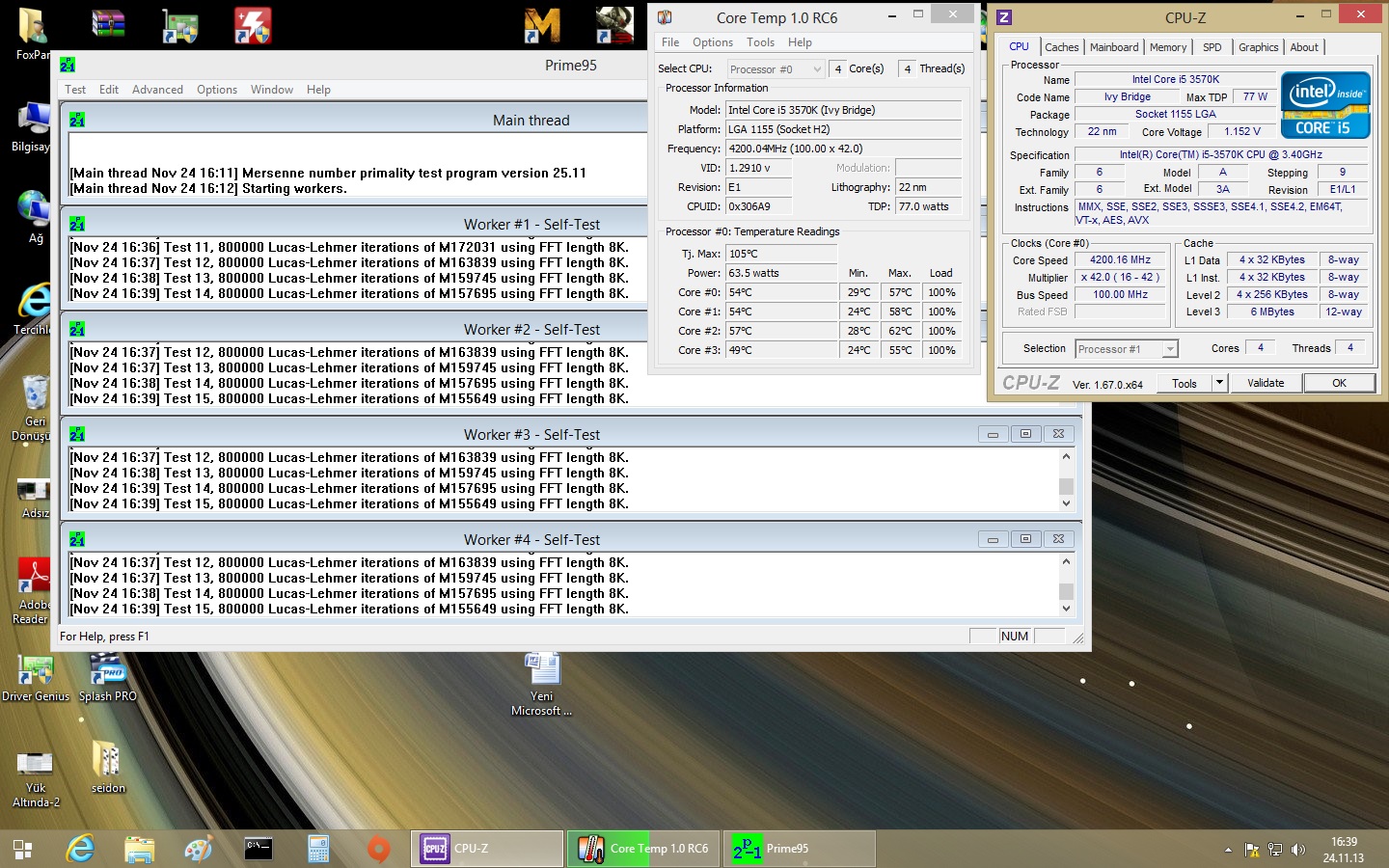
Task: Open Advanced menu in Prime95
Action: click(157, 90)
